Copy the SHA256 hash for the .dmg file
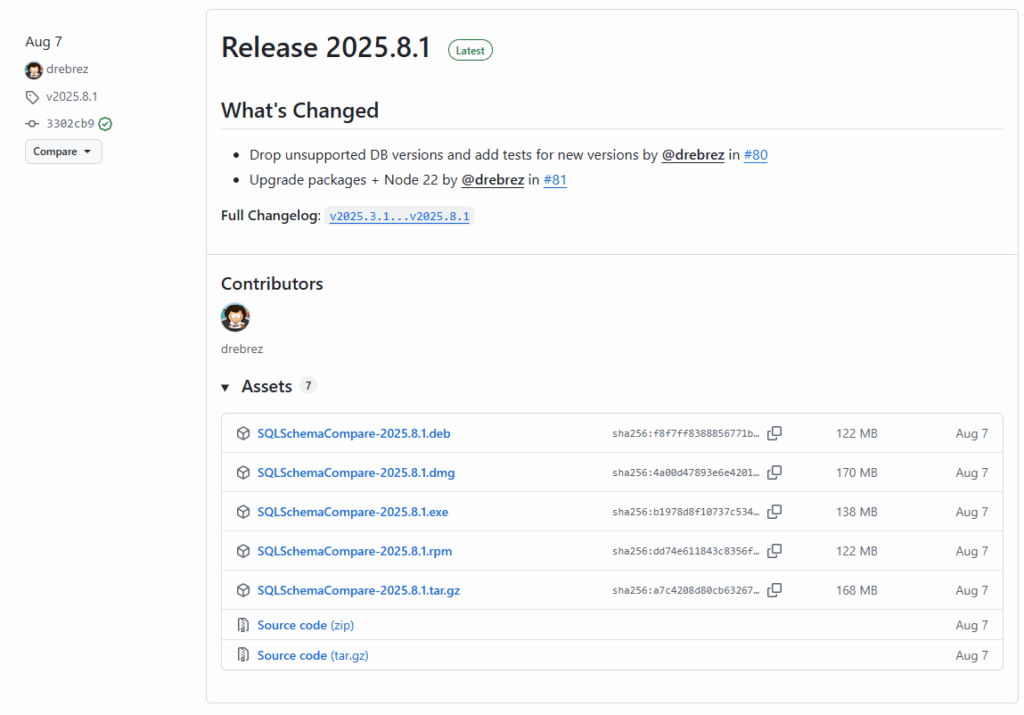 (x=774, y=472)
